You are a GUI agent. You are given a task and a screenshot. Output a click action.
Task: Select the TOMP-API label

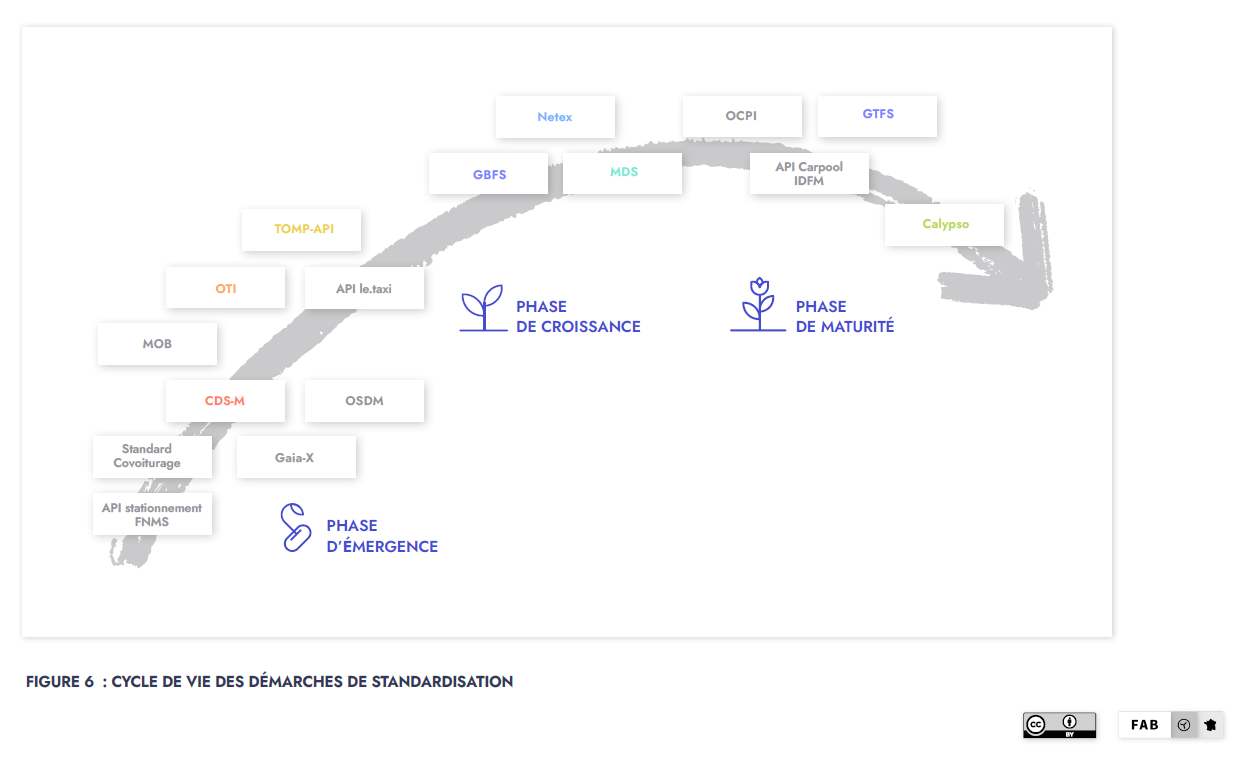[301, 230]
